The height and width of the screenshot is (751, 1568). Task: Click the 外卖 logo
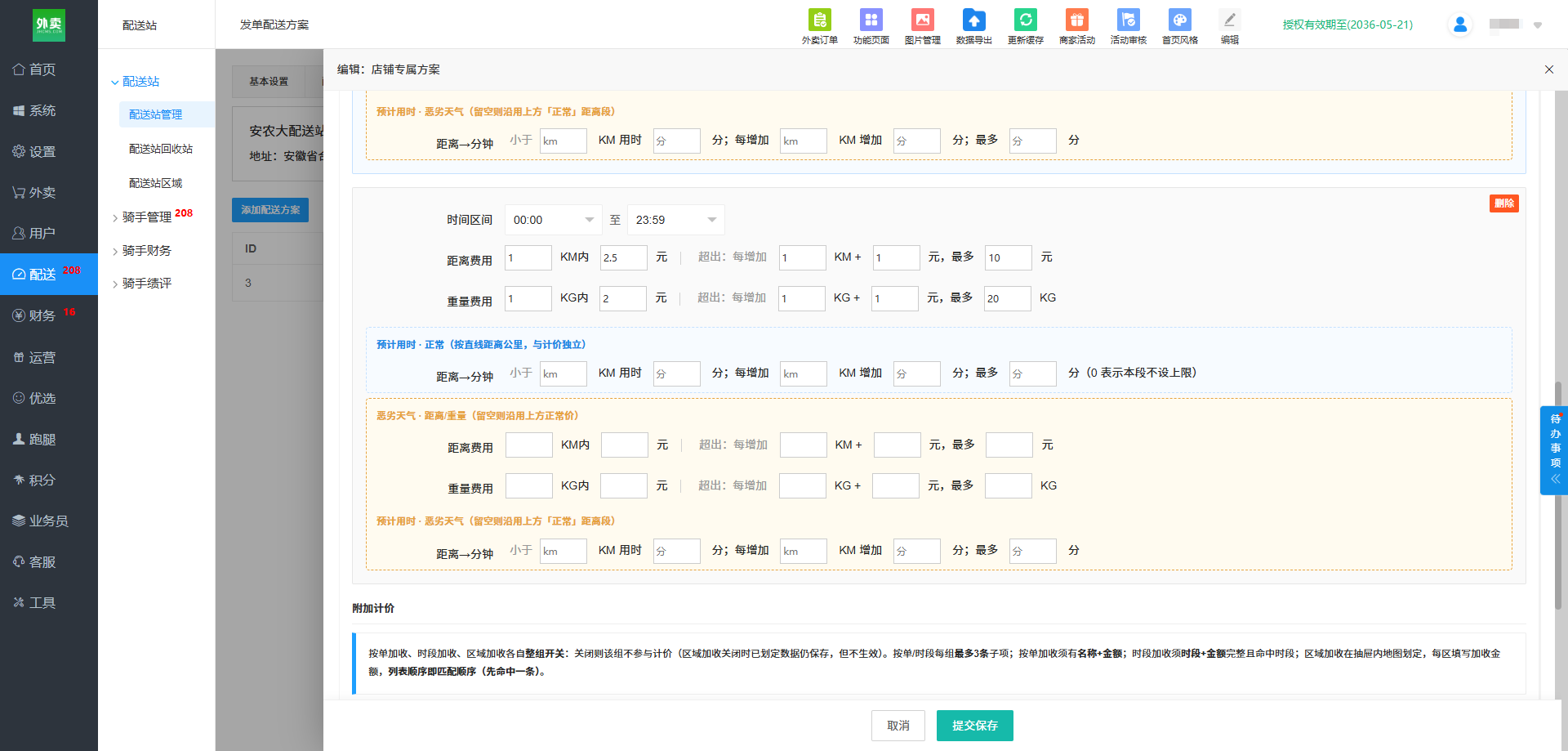[49, 25]
